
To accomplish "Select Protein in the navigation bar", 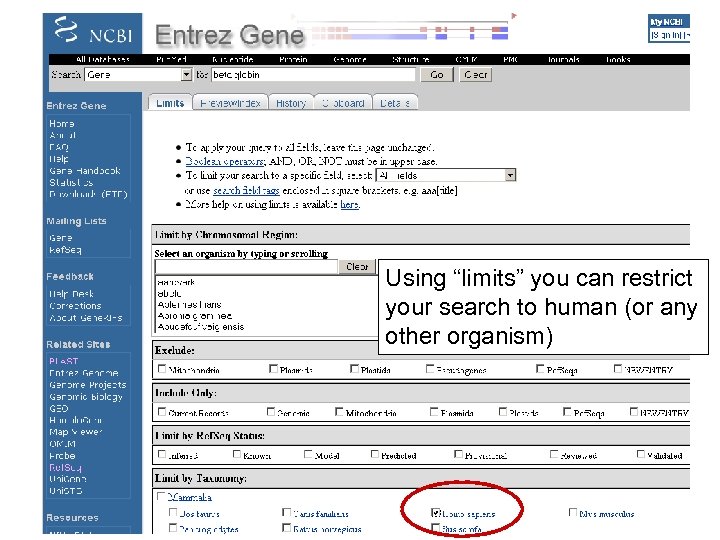I will pyautogui.click(x=293, y=59).
